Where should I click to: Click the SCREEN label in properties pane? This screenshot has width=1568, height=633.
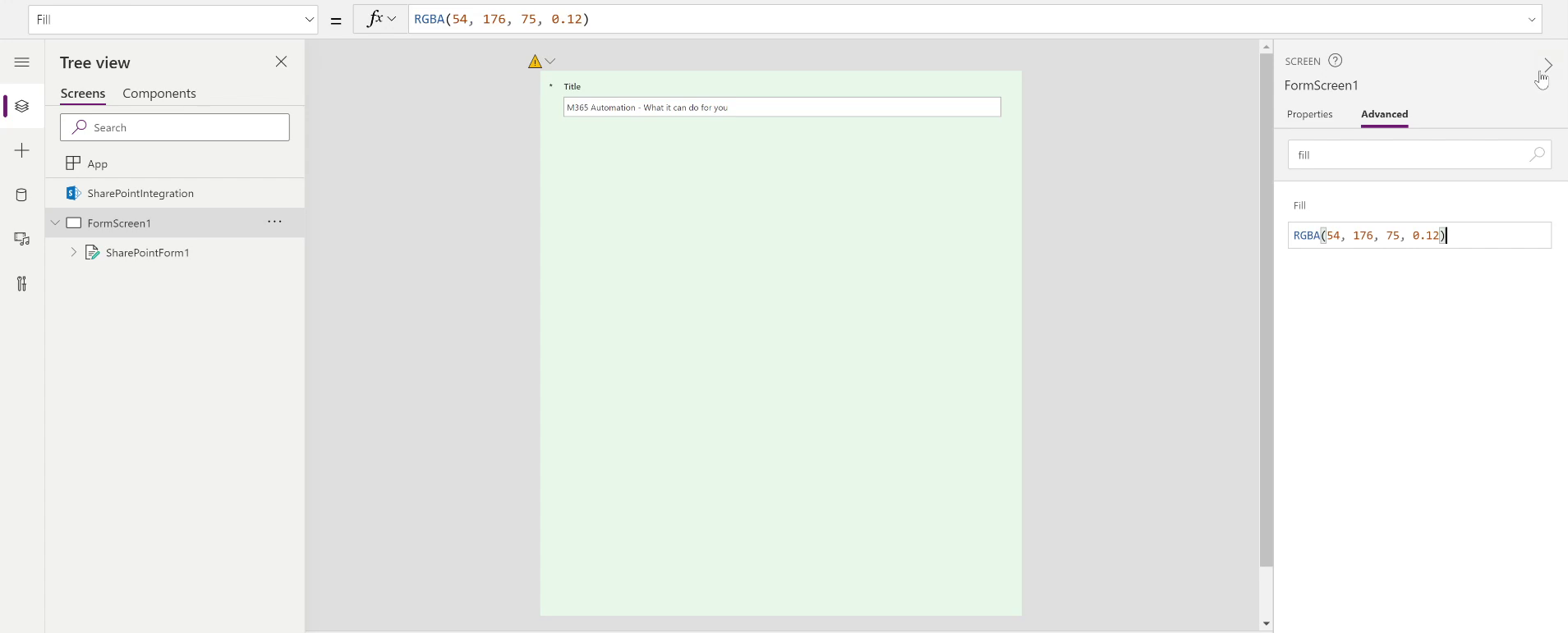[x=1303, y=61]
